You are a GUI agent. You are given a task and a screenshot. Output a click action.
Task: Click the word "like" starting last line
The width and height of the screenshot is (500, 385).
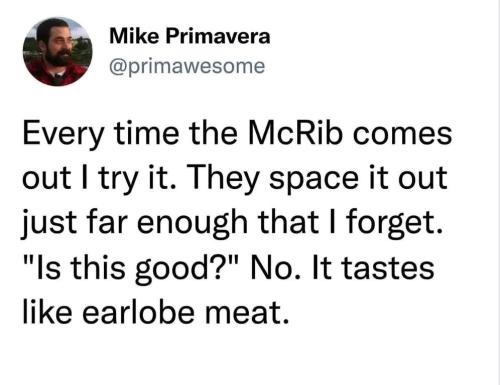47,311
